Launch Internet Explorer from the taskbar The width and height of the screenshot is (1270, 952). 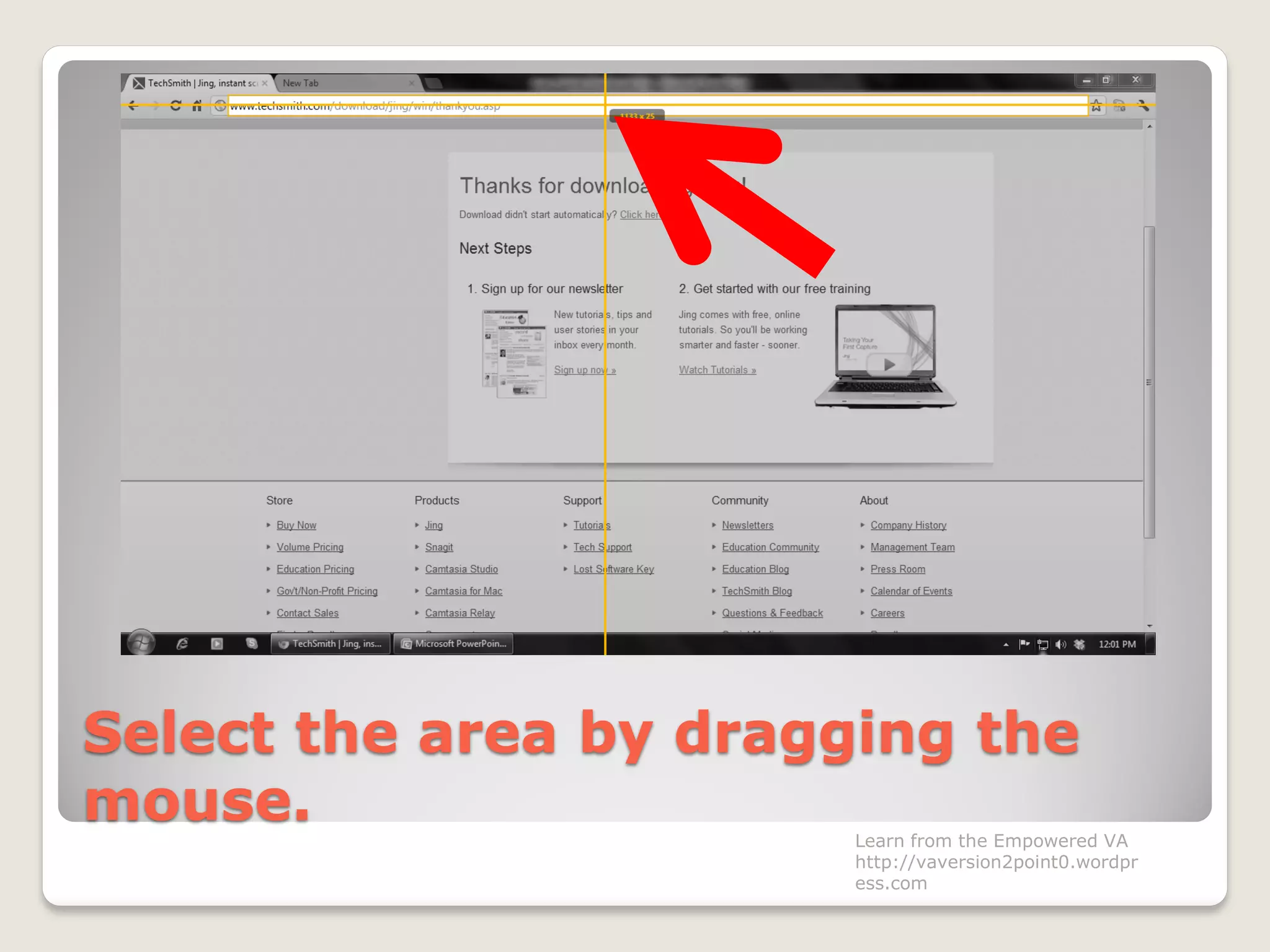click(x=182, y=644)
